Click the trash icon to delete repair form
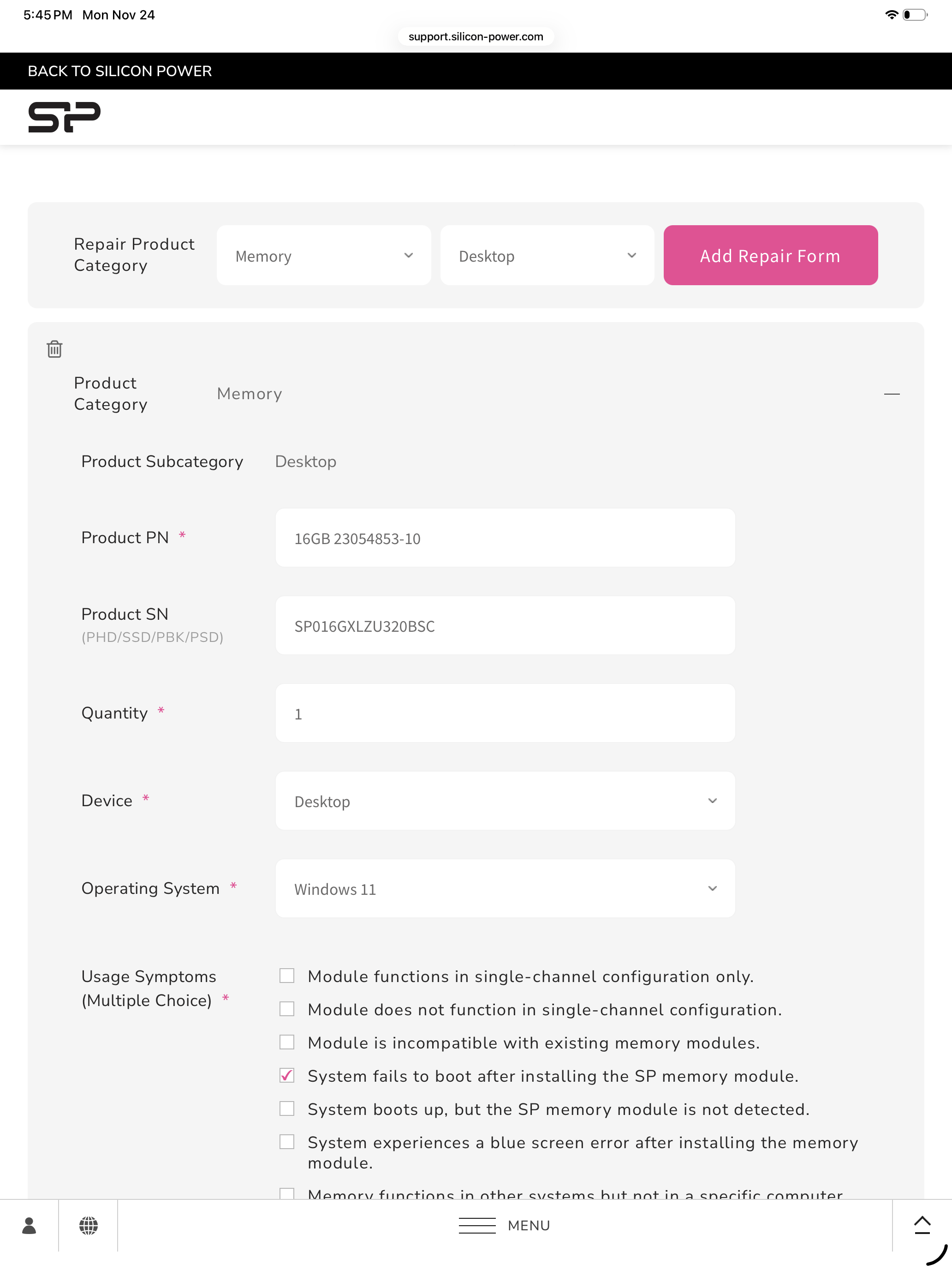 pos(54,349)
